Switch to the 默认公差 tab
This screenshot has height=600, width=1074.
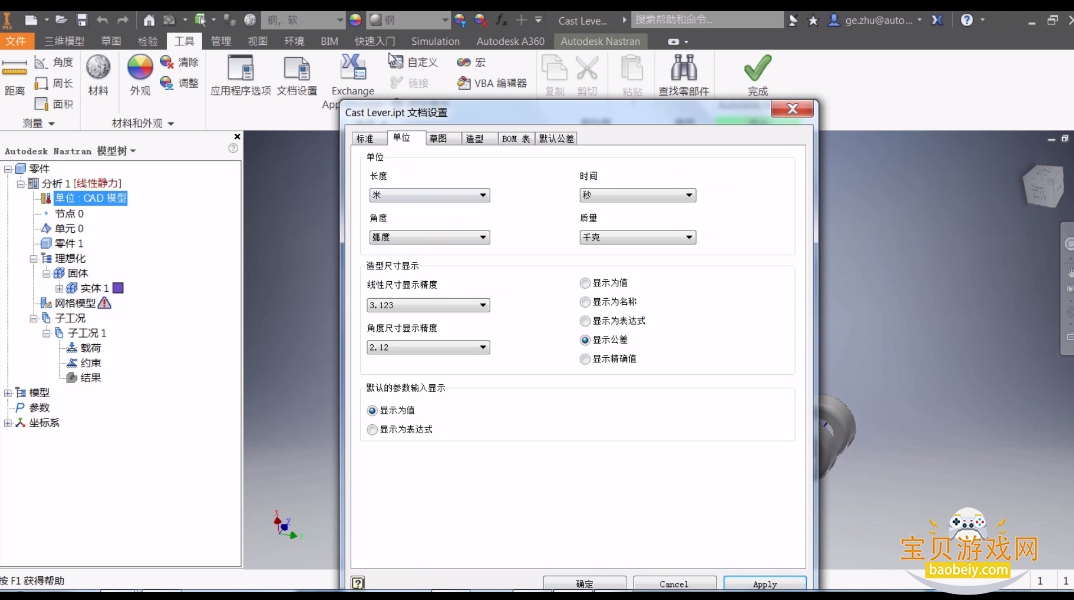(x=556, y=138)
